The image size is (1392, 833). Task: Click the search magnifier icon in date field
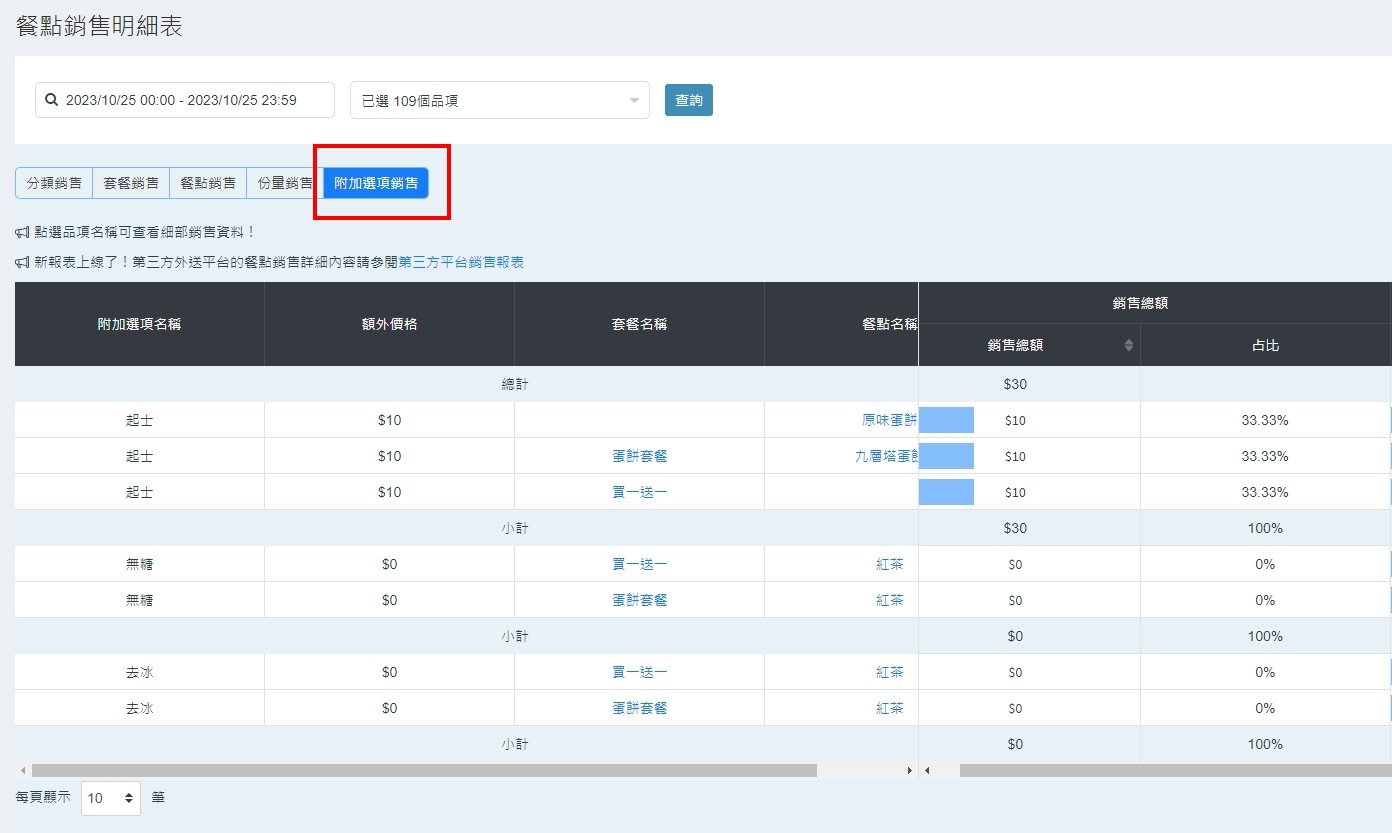tap(52, 100)
